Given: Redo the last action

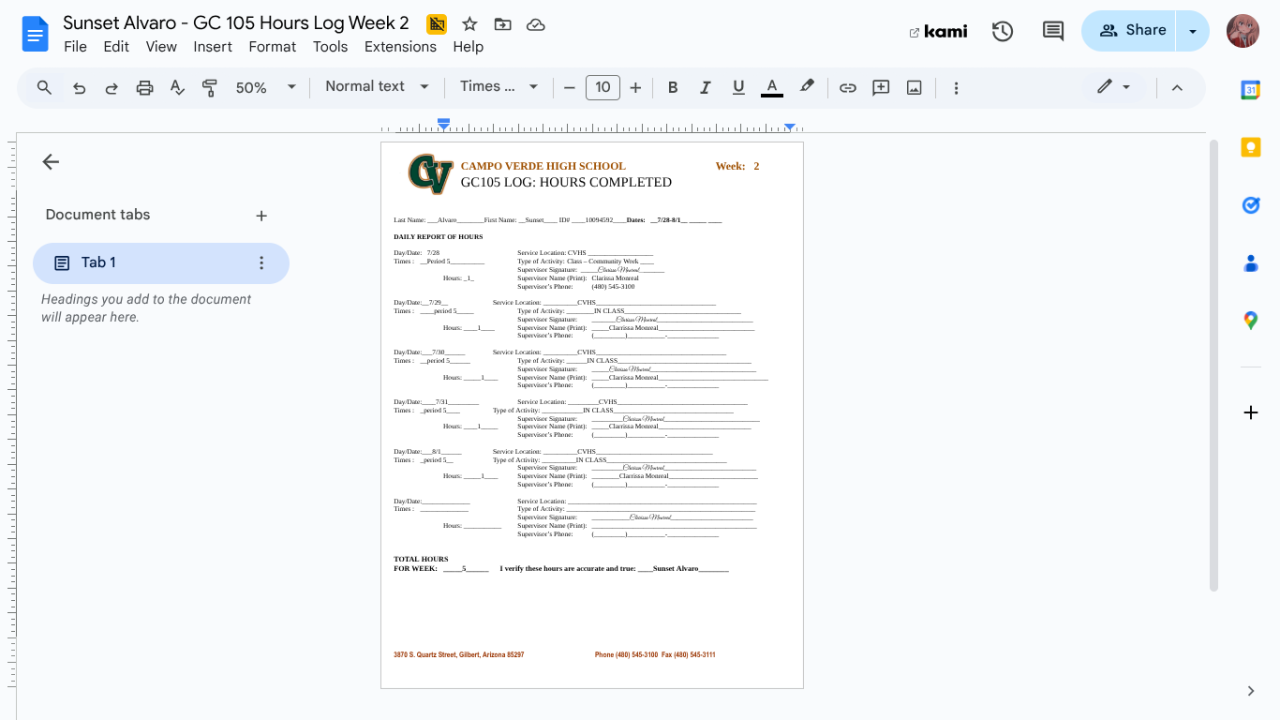Looking at the screenshot, I should tap(112, 88).
